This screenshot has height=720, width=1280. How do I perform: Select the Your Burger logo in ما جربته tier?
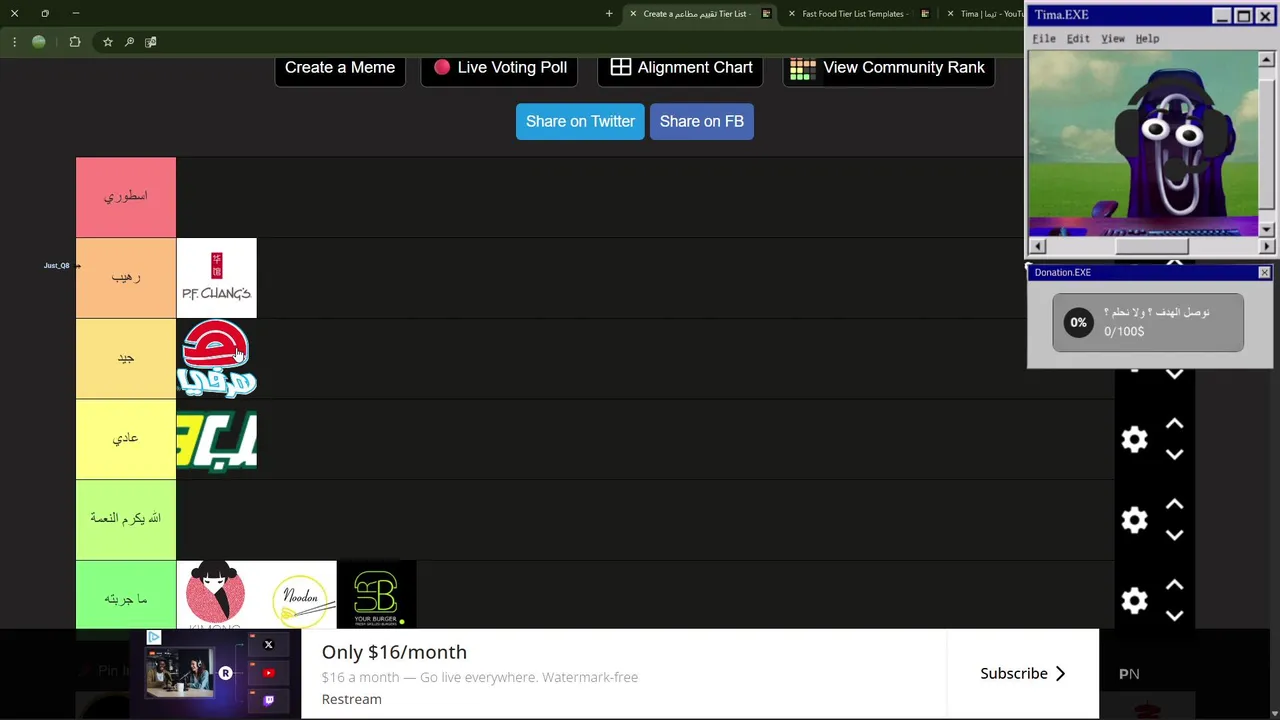click(x=377, y=595)
